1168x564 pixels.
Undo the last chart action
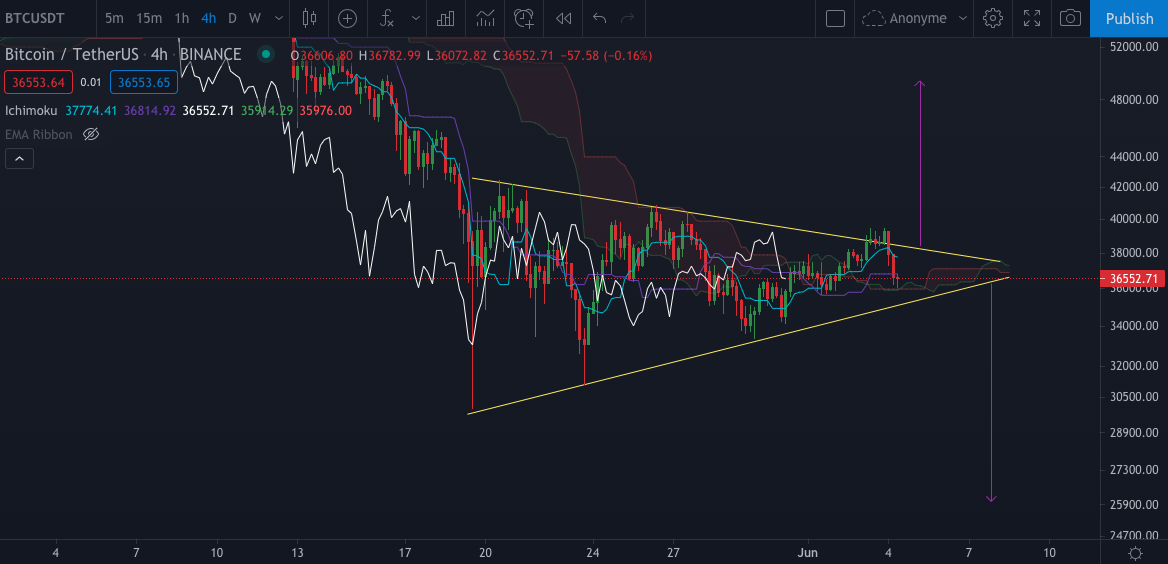click(x=600, y=18)
